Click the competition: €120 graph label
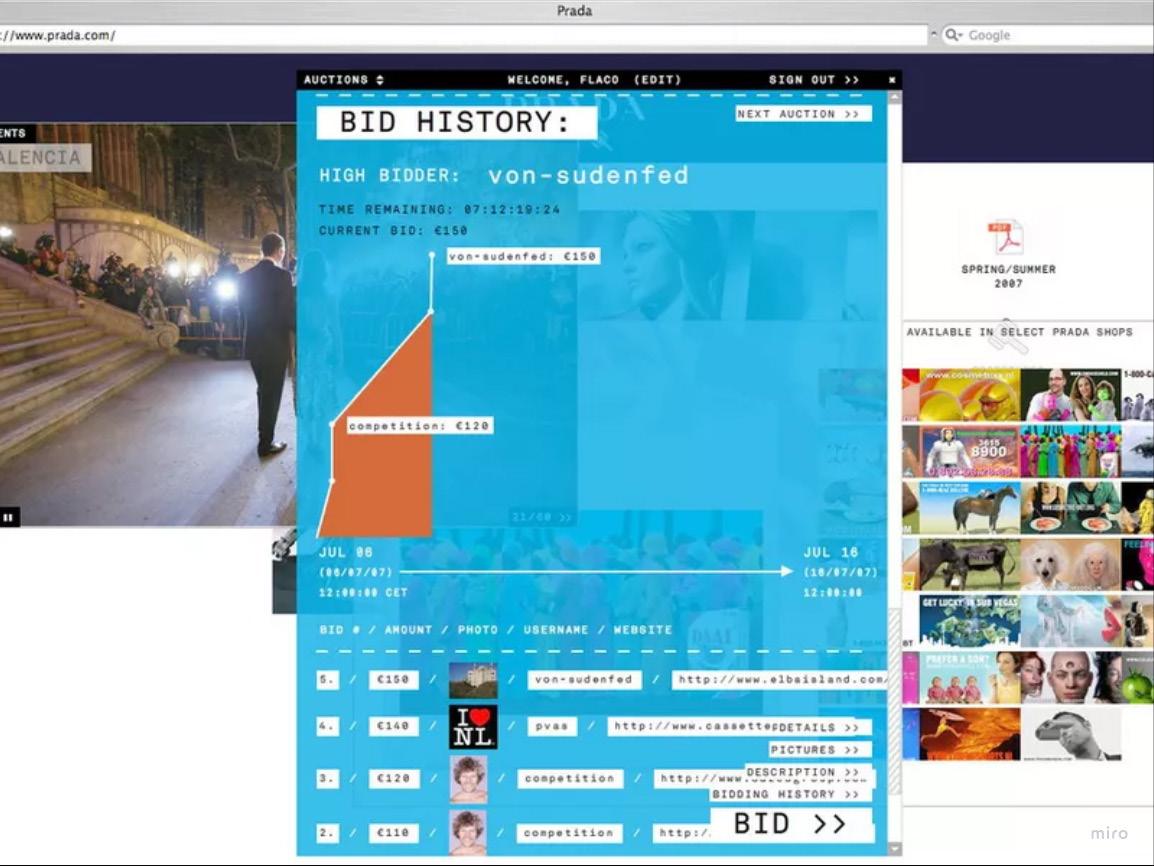Viewport: 1154px width, 866px height. [x=420, y=426]
